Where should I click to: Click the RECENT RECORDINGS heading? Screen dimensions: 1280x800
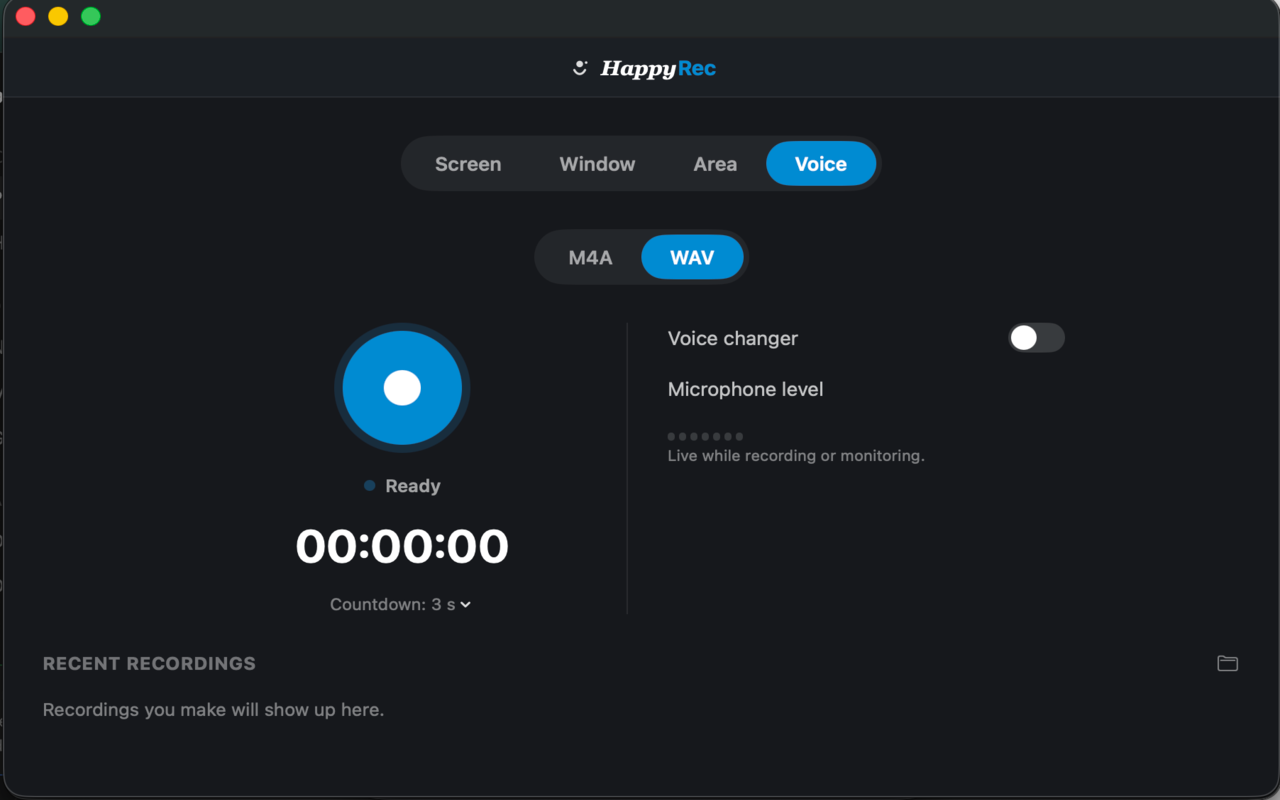(x=149, y=663)
